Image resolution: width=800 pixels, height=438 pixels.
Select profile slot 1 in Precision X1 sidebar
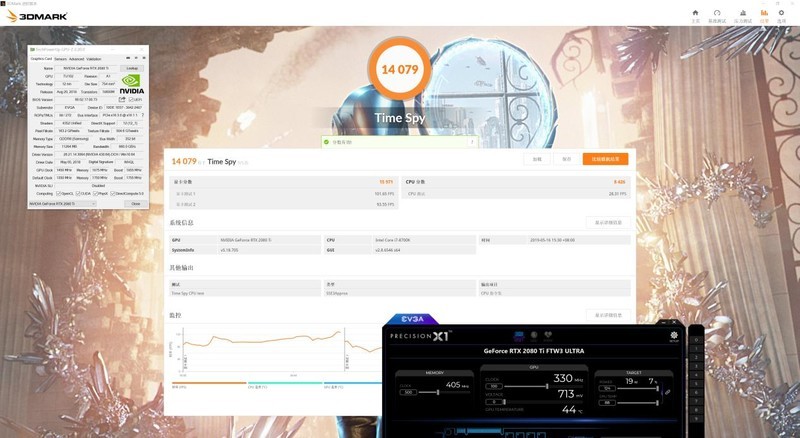tap(696, 349)
